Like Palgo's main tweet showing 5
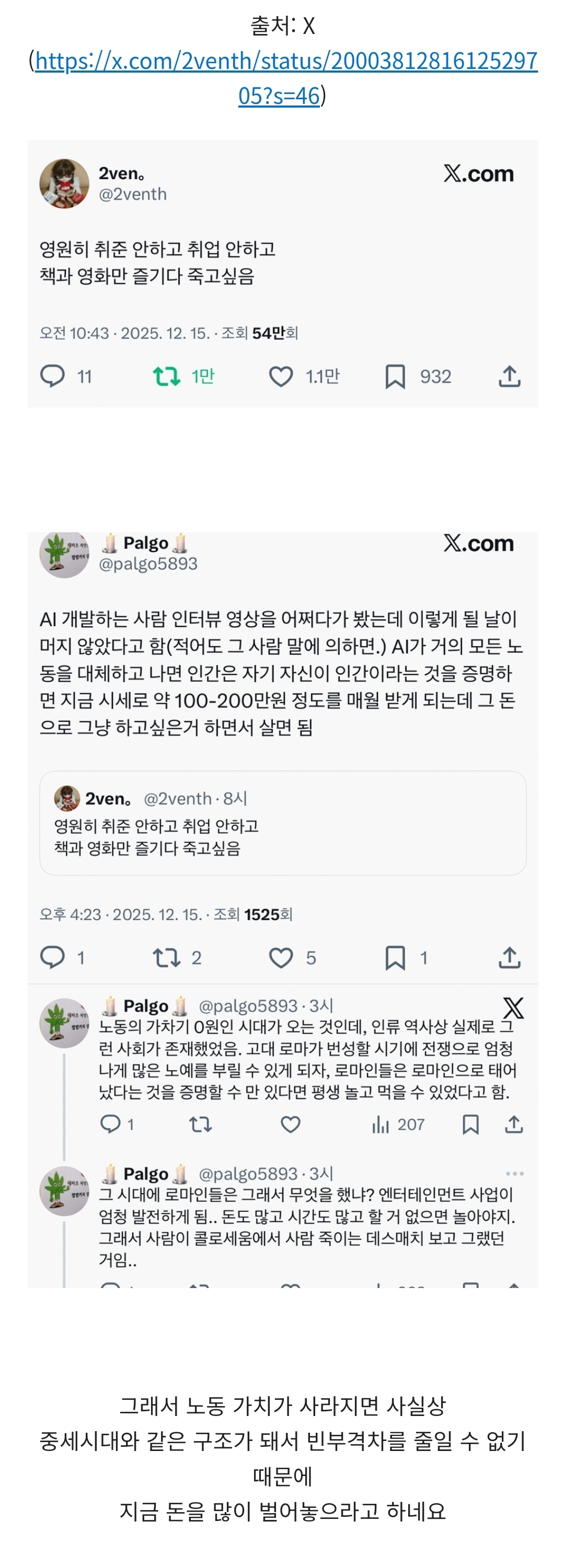 (281, 957)
